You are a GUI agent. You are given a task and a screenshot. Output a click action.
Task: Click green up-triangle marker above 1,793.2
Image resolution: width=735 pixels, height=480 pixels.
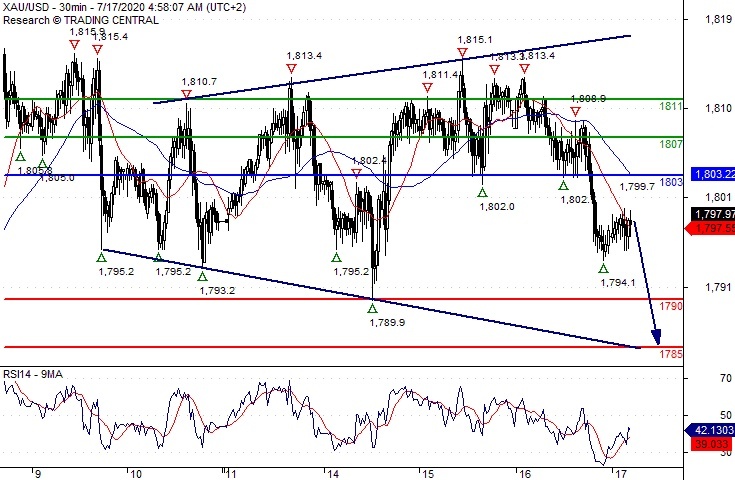tap(202, 276)
